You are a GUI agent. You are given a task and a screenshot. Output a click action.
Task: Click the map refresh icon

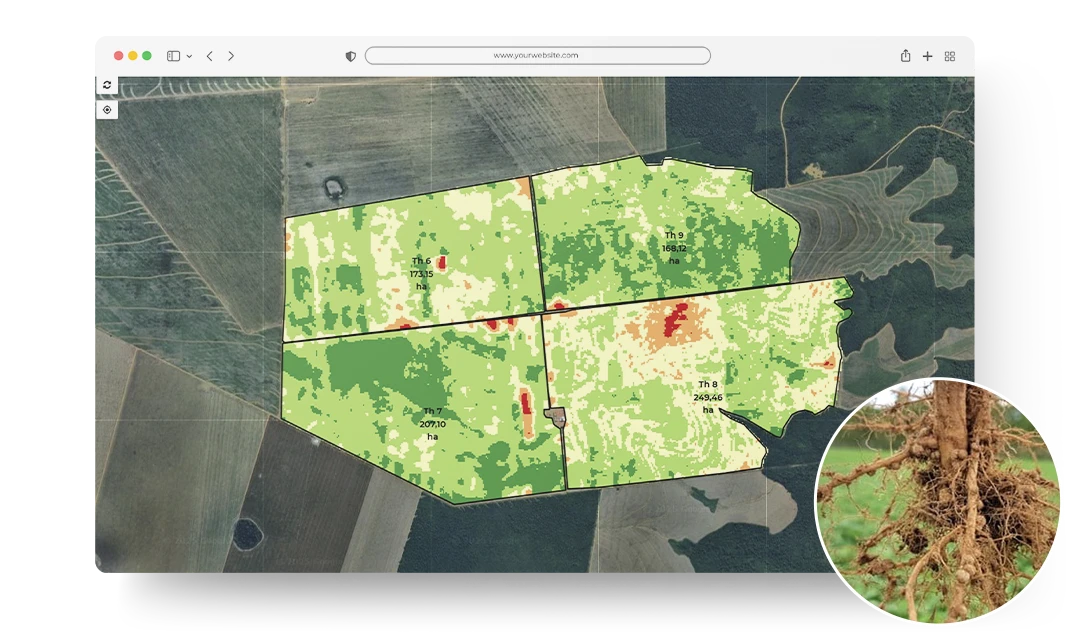(107, 86)
